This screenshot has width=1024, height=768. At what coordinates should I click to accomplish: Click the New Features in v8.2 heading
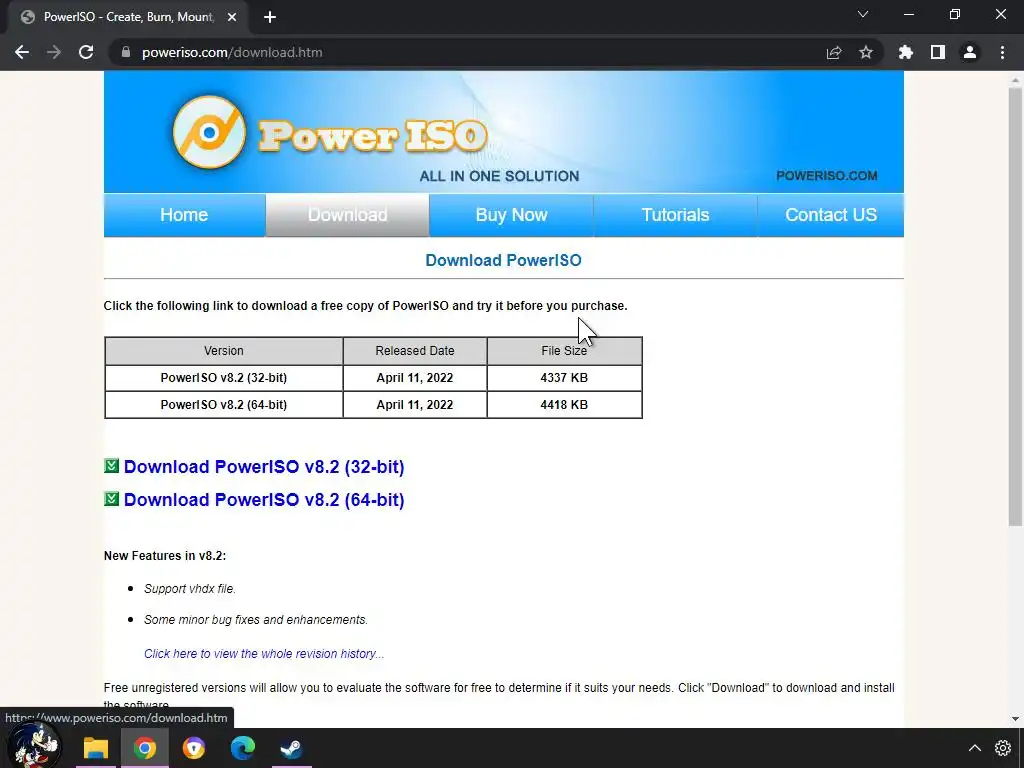pyautogui.click(x=165, y=556)
